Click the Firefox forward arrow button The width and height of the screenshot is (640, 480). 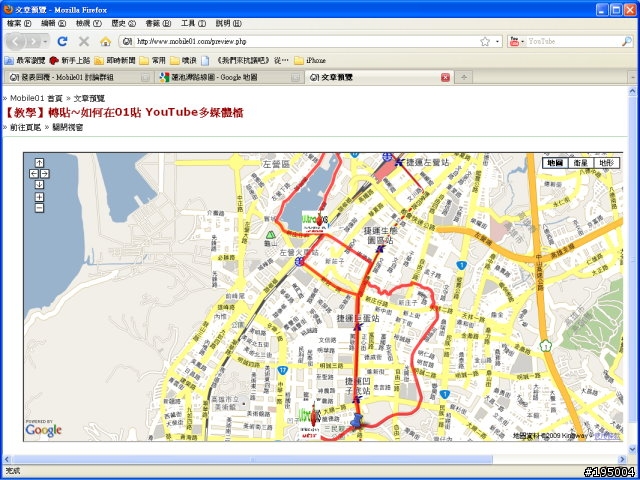33,42
